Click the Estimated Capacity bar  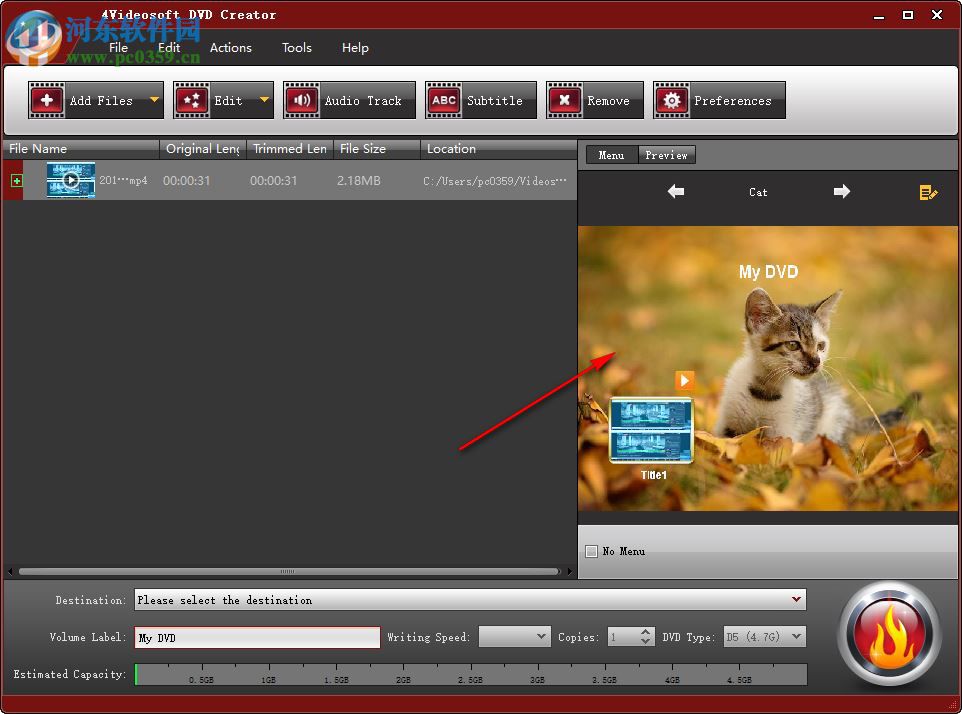tap(470, 674)
